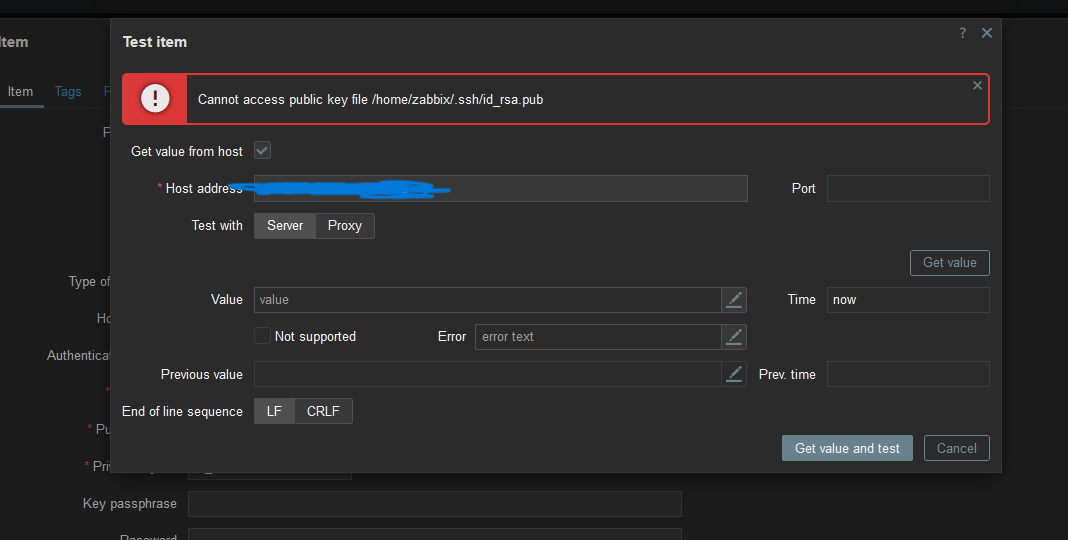
Task: Click the error text about id_rsa.pub
Action: (x=371, y=99)
